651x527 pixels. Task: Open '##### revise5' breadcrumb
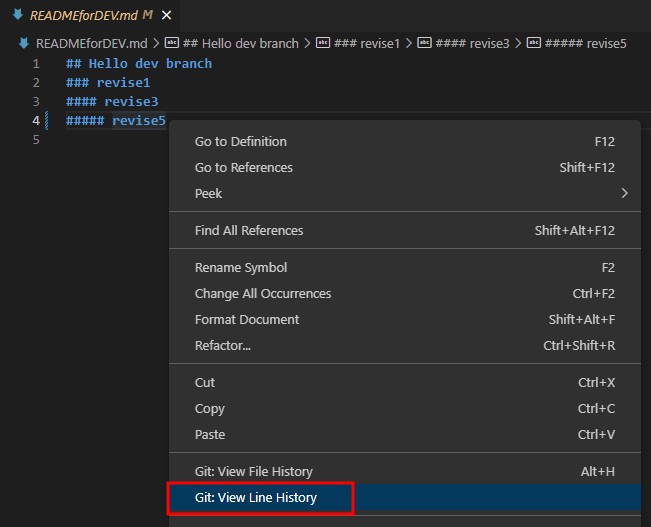tap(585, 43)
